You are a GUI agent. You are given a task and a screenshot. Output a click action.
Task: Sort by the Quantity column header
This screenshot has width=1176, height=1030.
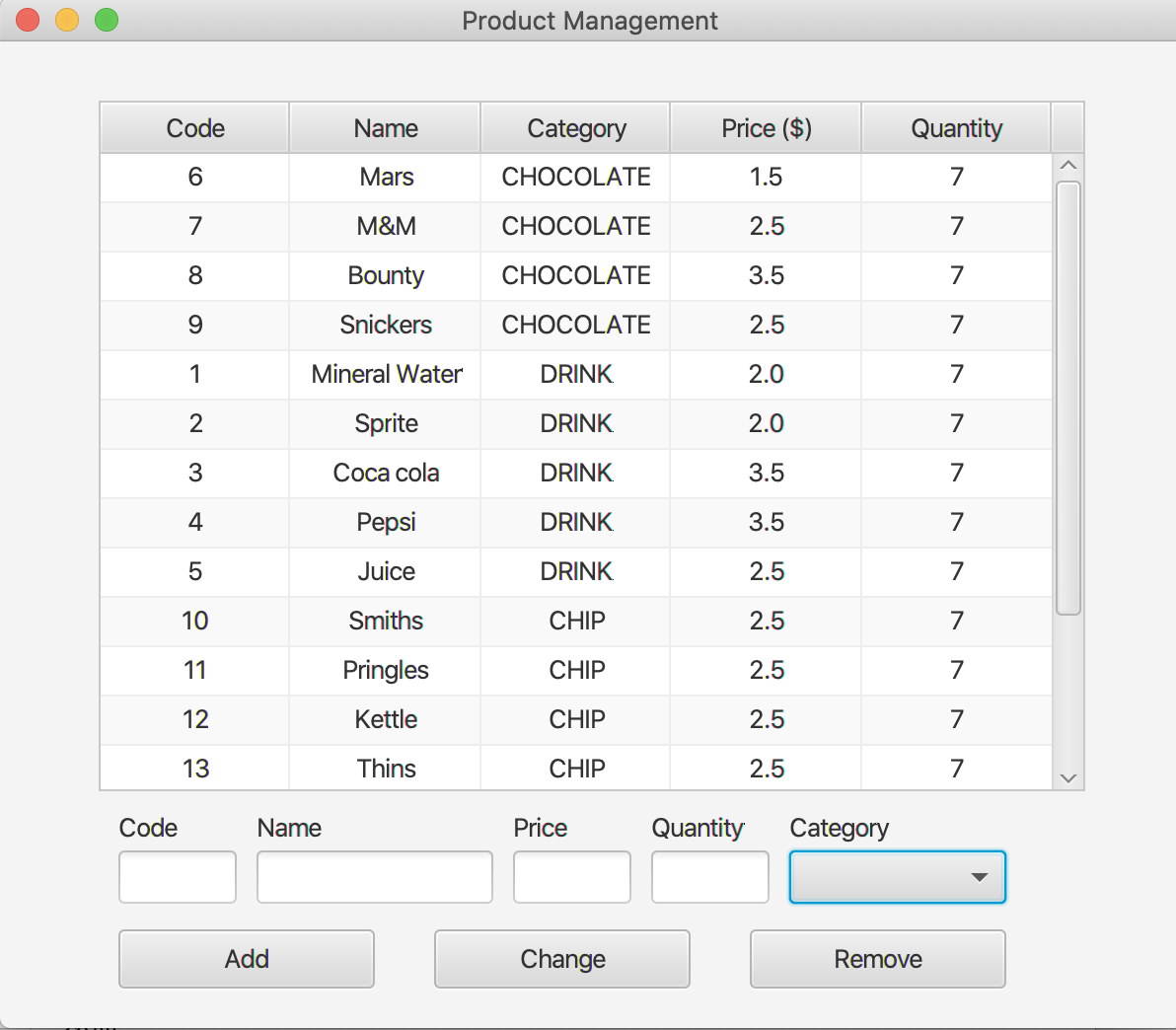[x=956, y=128]
